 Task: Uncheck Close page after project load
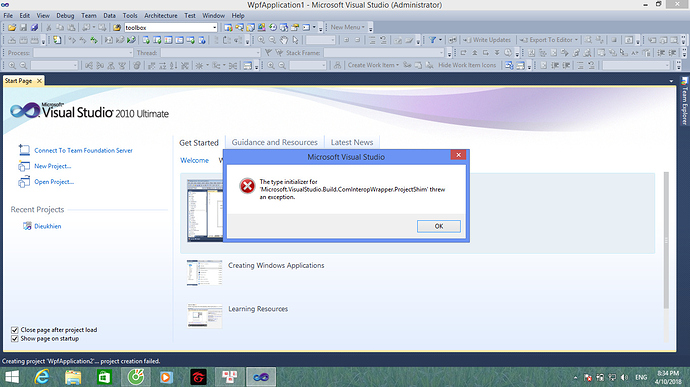[x=15, y=330]
